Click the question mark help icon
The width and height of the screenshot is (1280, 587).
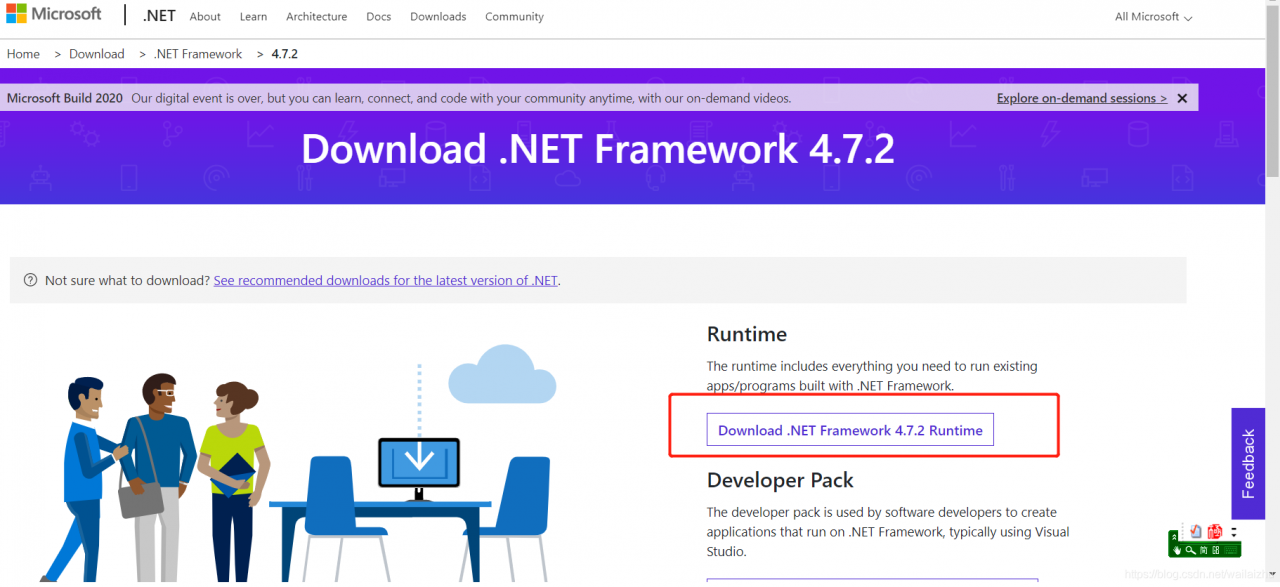coord(30,280)
